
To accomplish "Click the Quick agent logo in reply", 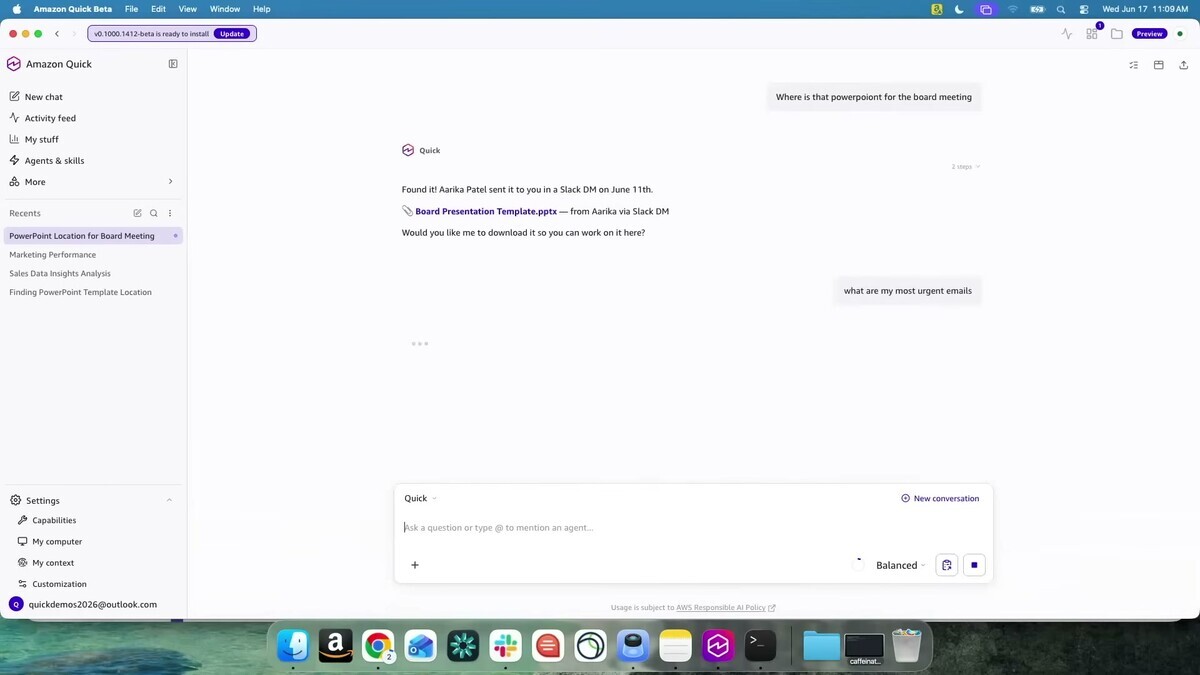I will 408,150.
